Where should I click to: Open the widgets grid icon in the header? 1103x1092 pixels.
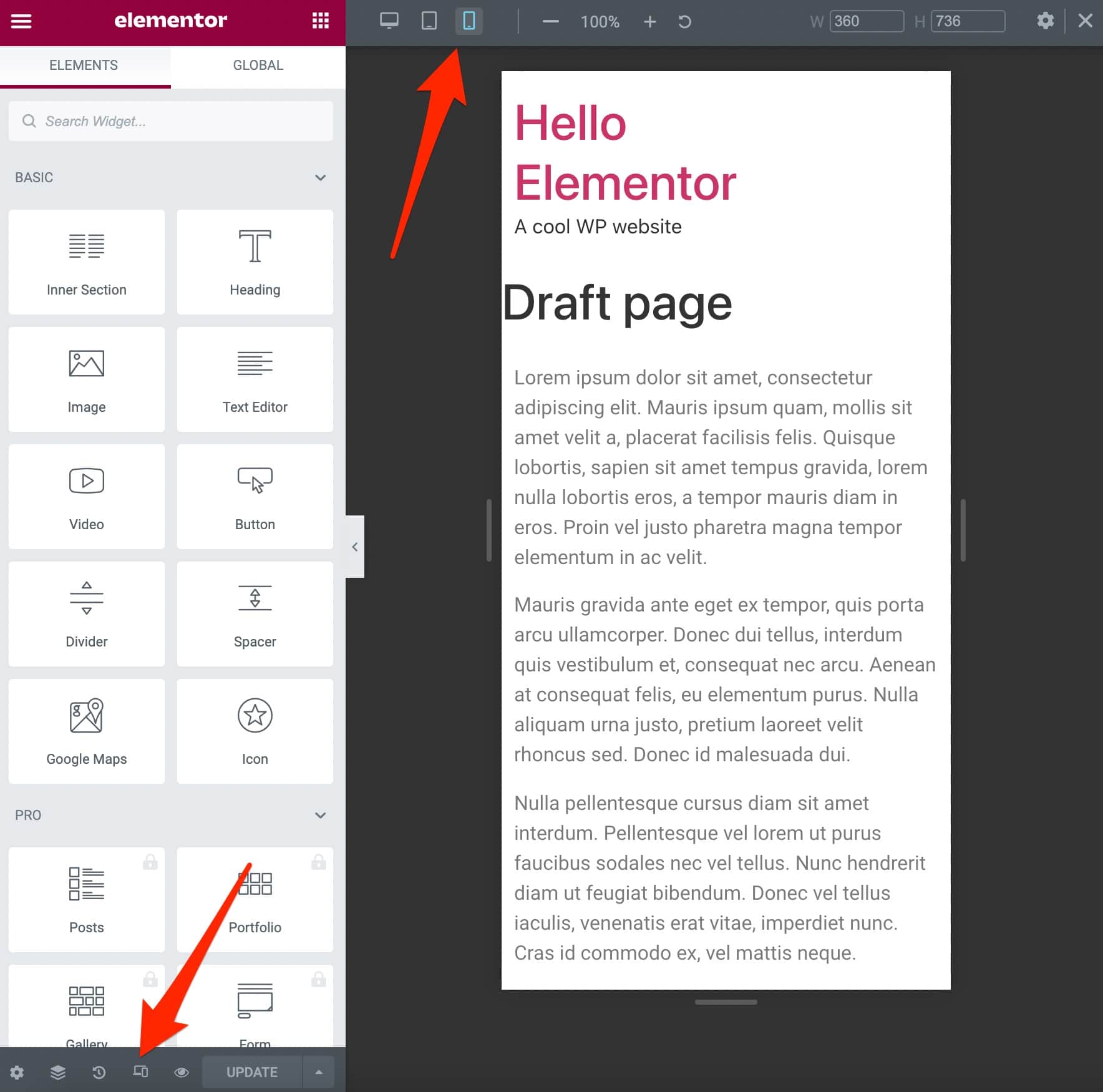click(321, 21)
